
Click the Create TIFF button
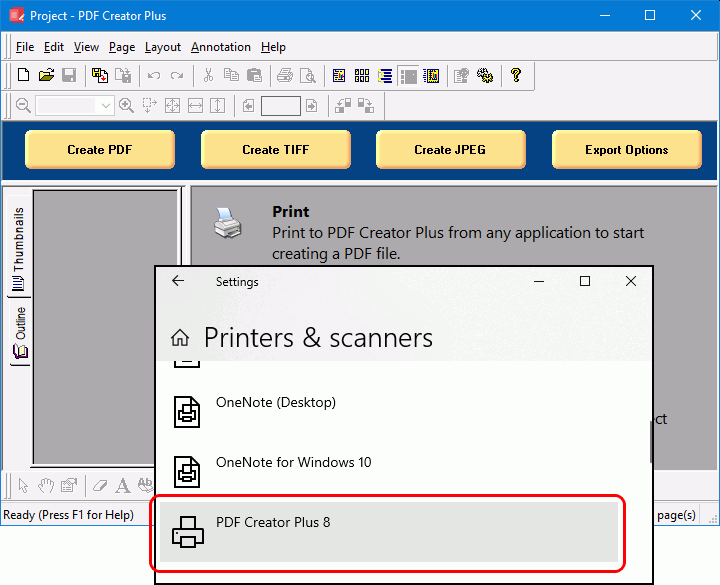pos(276,149)
